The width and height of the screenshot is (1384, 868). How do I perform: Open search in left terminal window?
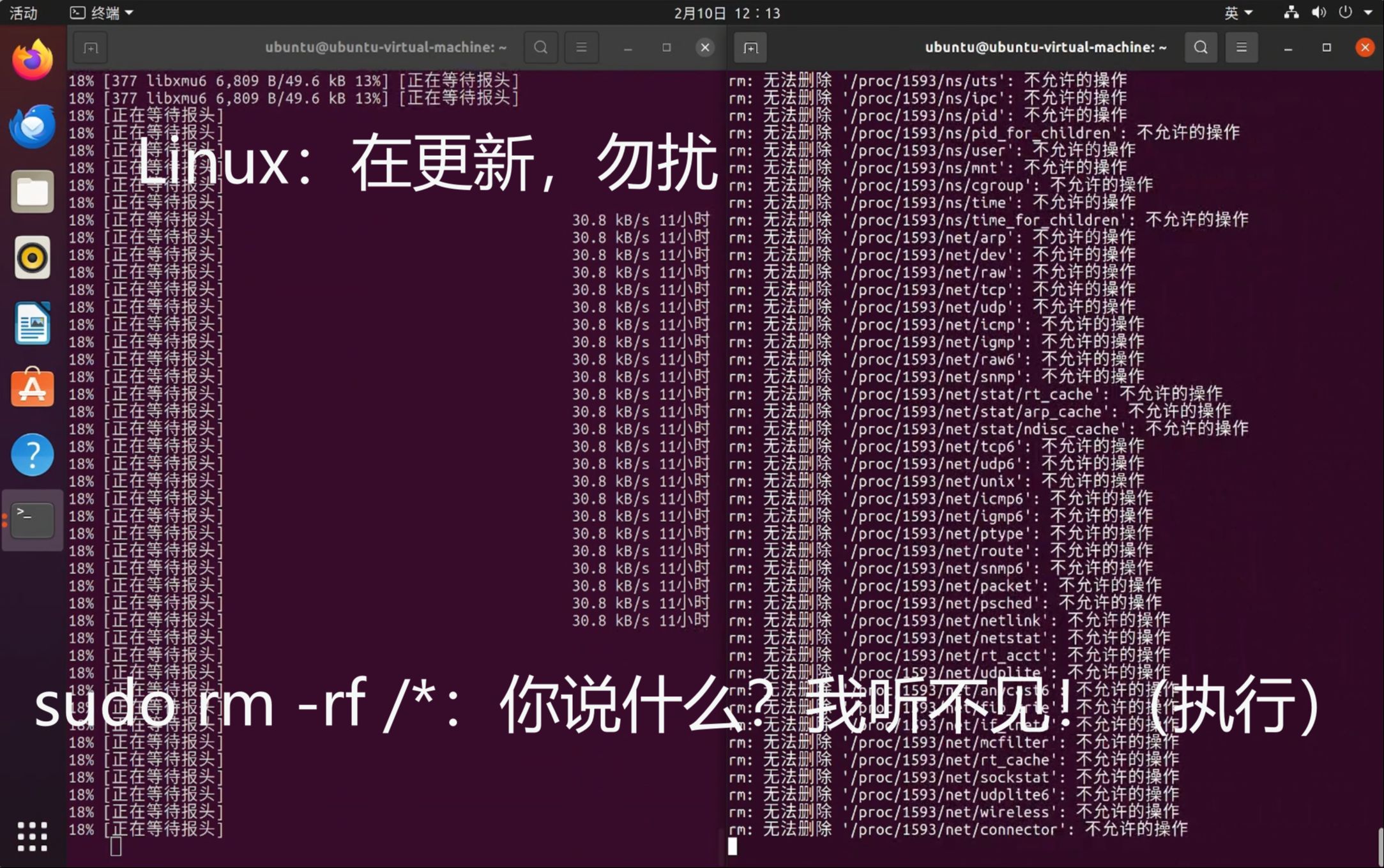[x=540, y=47]
